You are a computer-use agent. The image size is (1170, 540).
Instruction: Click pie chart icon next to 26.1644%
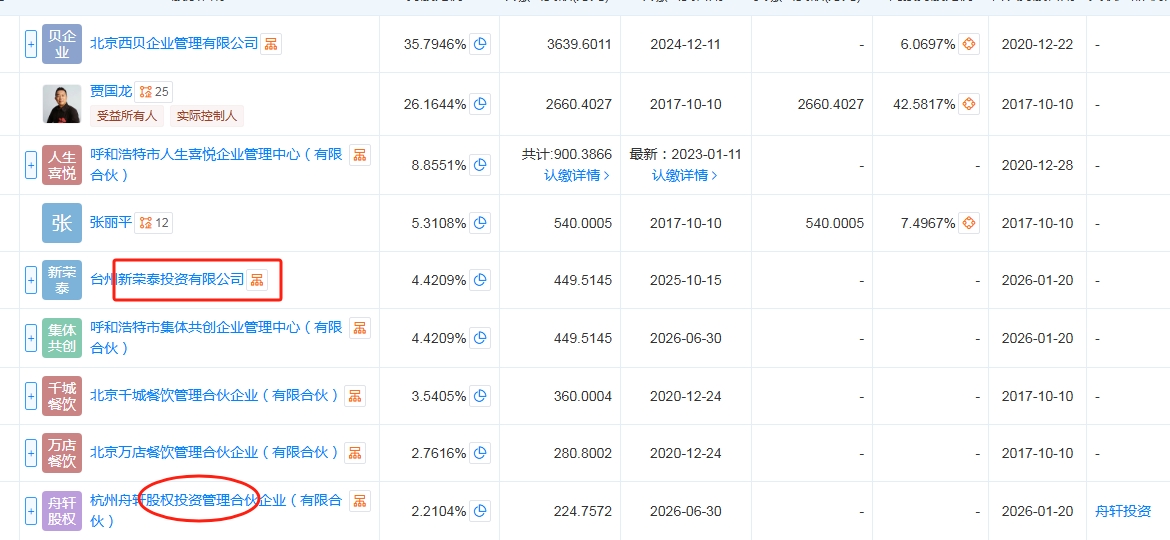coord(480,104)
